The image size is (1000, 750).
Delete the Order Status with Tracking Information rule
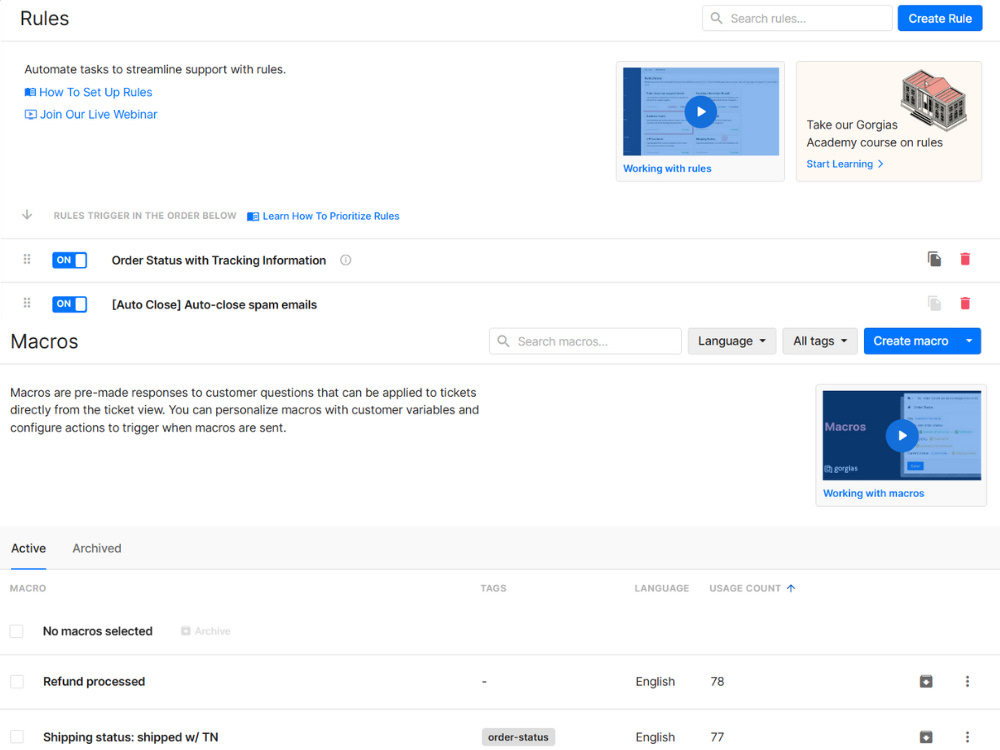coord(965,259)
